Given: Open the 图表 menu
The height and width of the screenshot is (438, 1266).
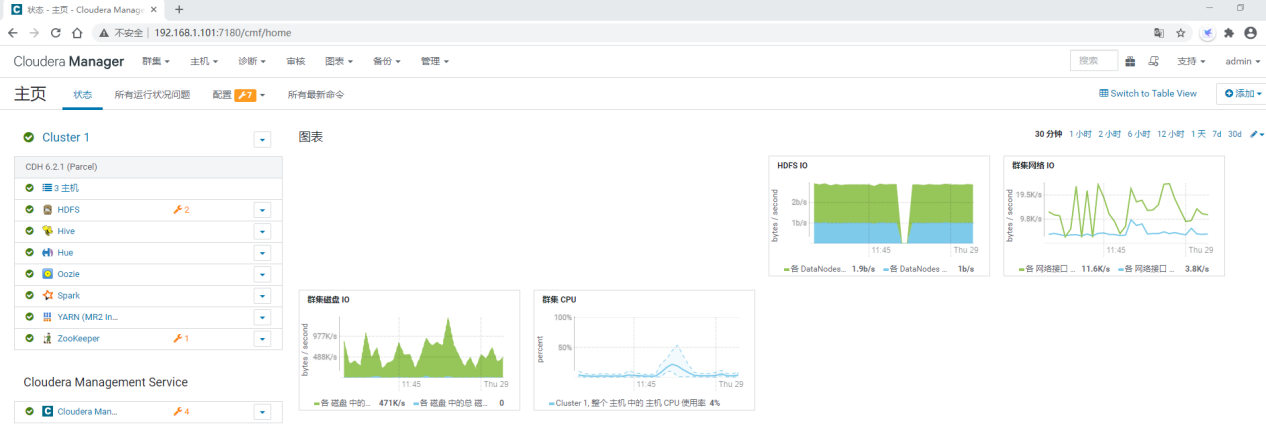Looking at the screenshot, I should pyautogui.click(x=339, y=61).
